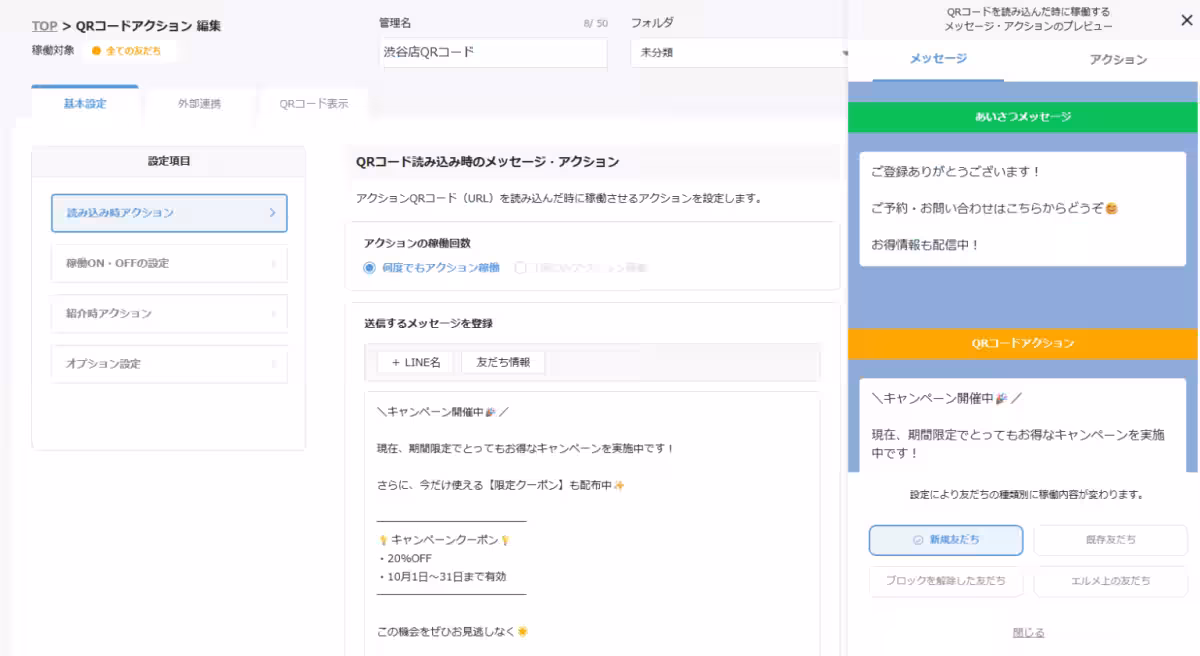Show preview for エルメ上の友だち
Screen dimensions: 1200x656
pyautogui.click(x=1110, y=582)
